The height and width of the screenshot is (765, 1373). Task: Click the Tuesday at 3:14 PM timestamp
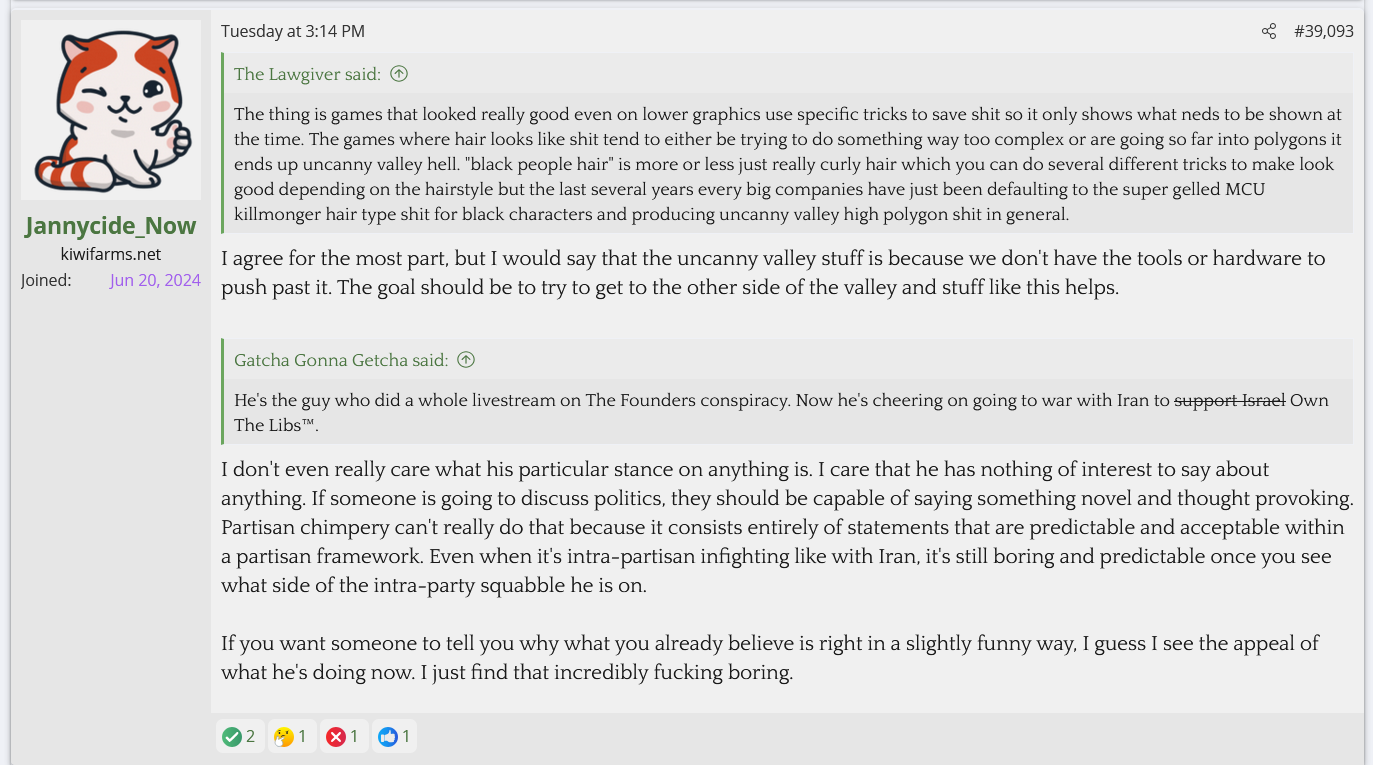tap(293, 31)
